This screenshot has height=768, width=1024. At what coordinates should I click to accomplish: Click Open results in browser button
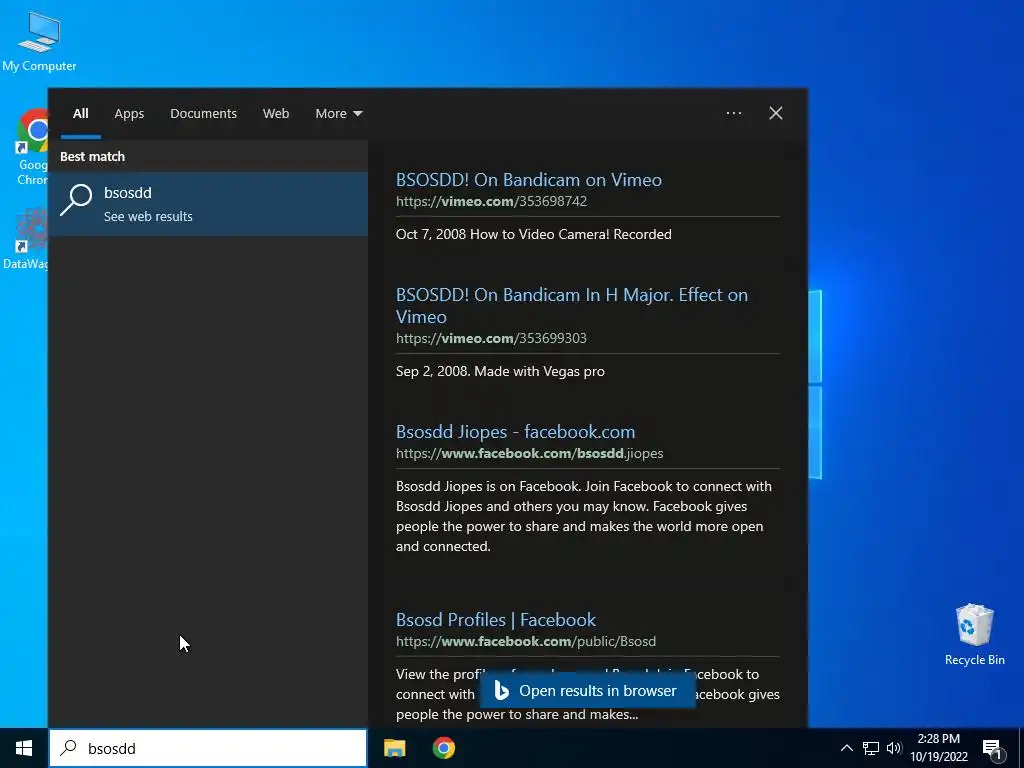[587, 691]
